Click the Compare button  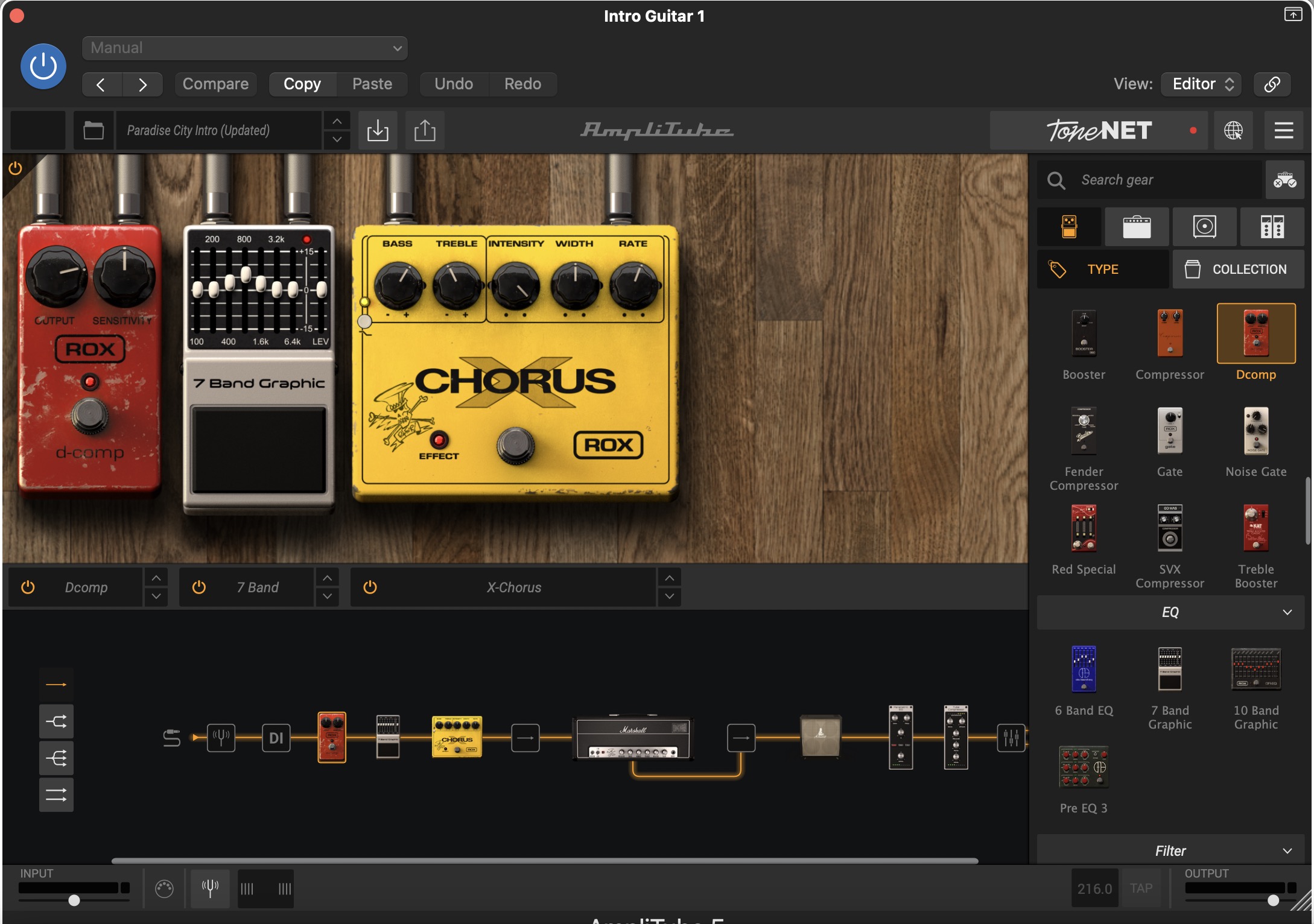click(215, 84)
